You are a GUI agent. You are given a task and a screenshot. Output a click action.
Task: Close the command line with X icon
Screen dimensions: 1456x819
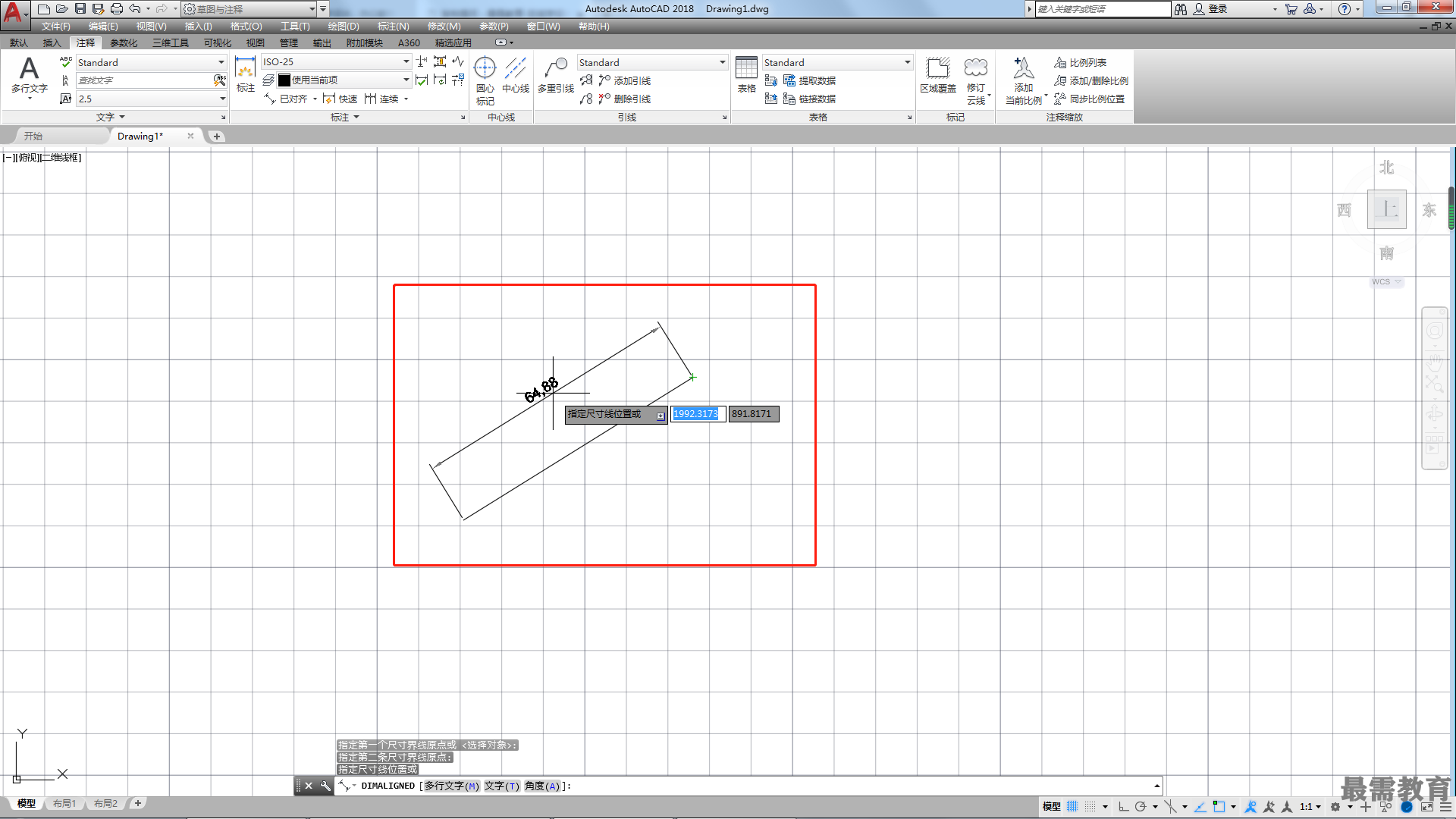tap(309, 786)
